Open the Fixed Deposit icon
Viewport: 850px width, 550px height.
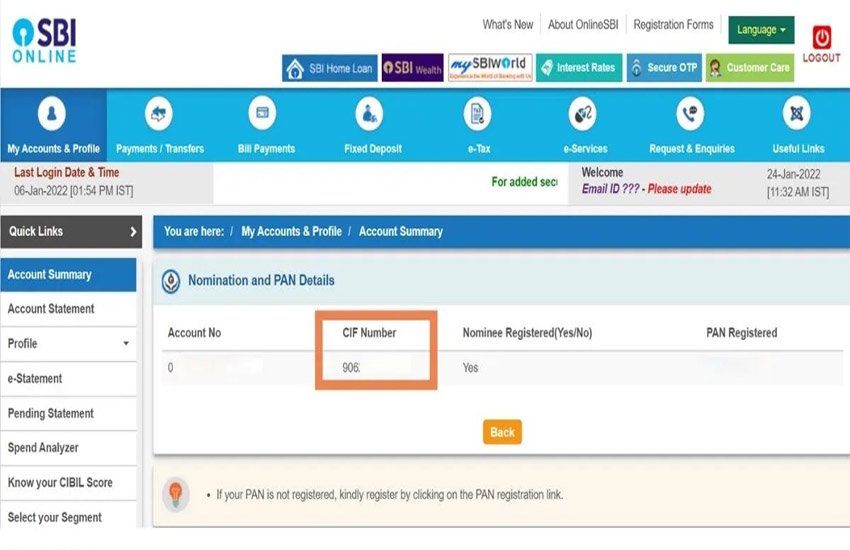pyautogui.click(x=372, y=114)
